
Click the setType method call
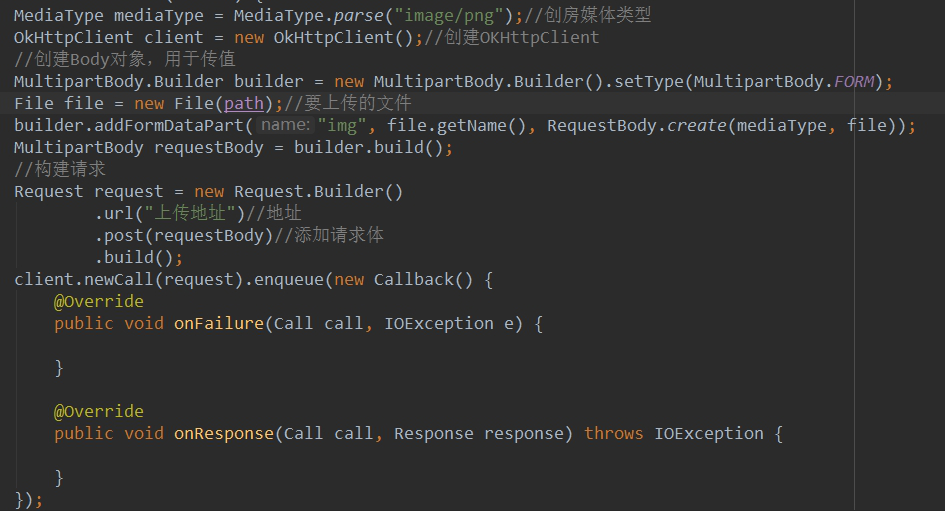tap(648, 81)
